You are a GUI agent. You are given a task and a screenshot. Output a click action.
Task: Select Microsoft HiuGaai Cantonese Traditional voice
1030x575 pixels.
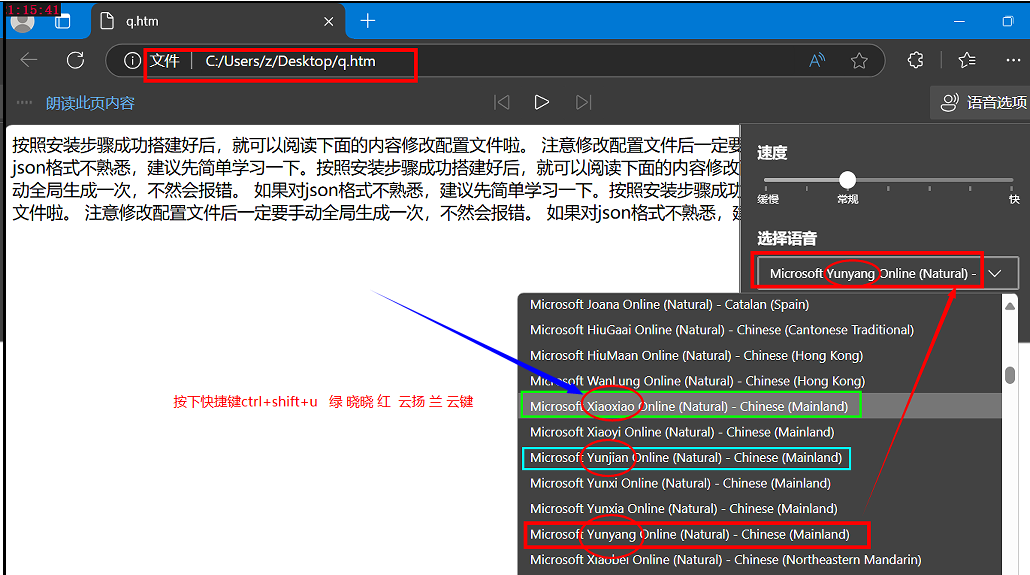click(x=759, y=330)
